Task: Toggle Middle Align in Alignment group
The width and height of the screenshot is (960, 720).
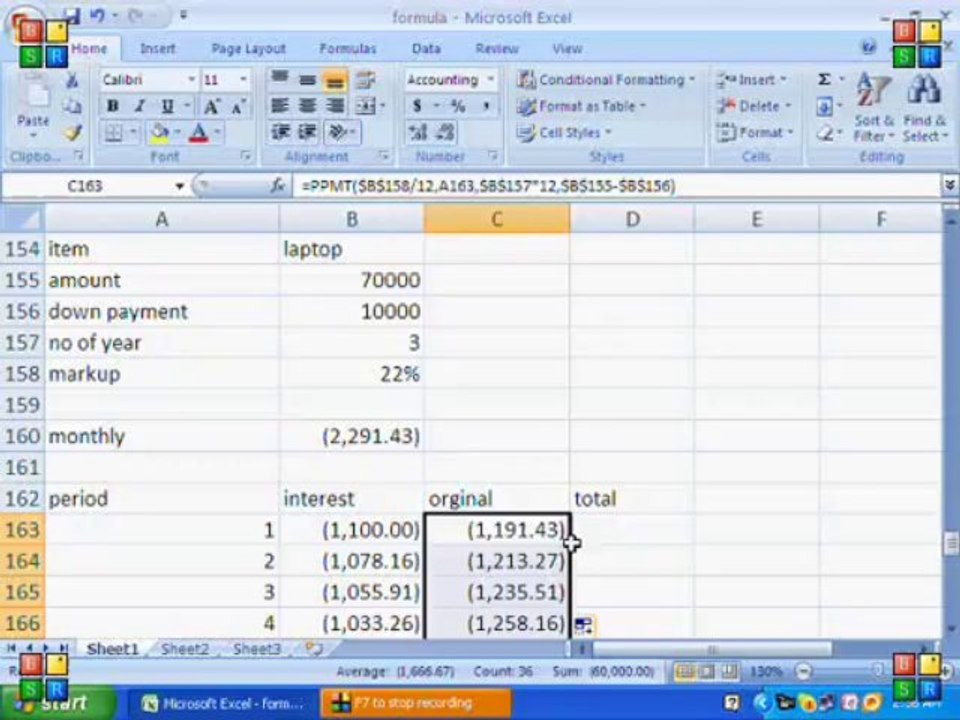Action: (307, 80)
